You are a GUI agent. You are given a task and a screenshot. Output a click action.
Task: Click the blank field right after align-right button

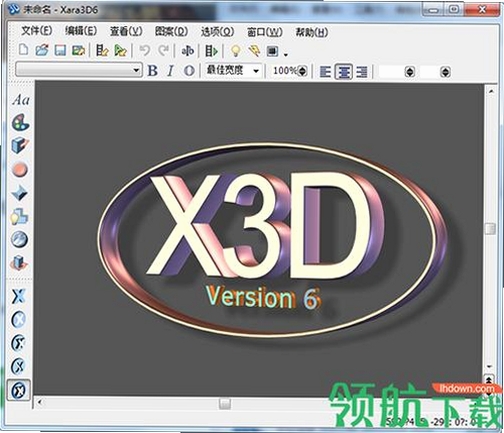coord(392,72)
